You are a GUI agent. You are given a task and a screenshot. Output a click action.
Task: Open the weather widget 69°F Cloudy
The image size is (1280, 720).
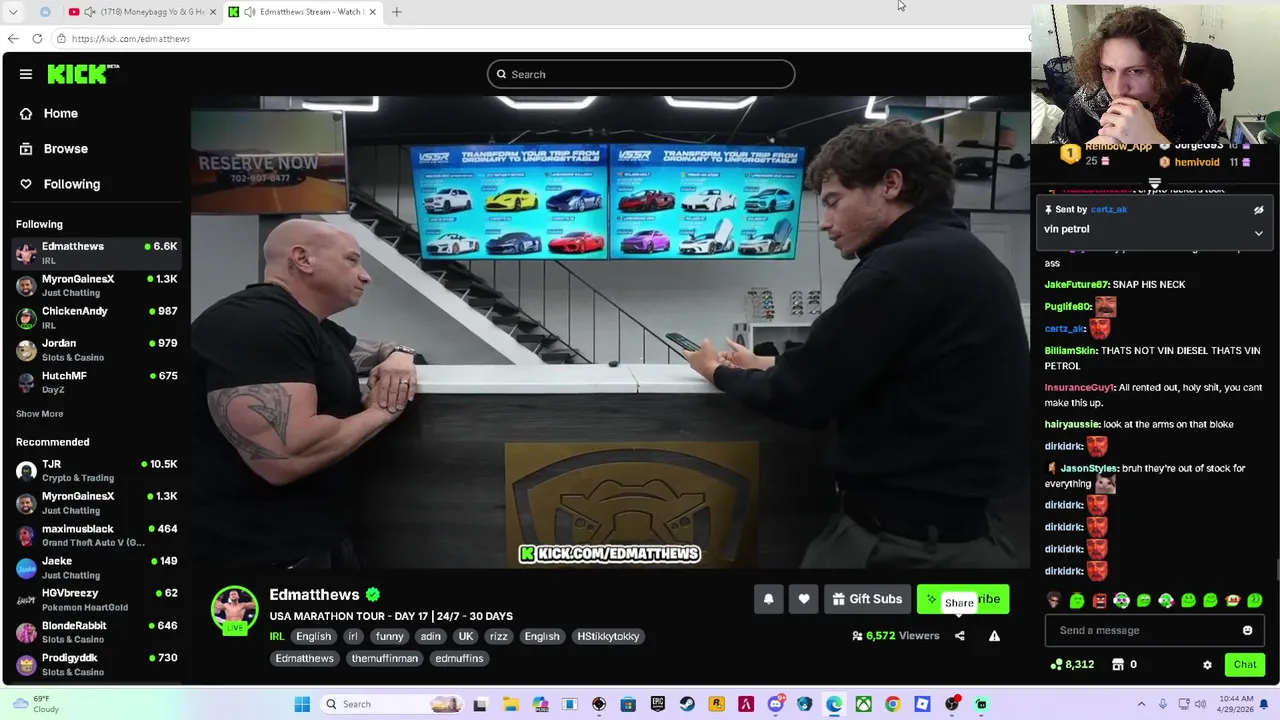pos(38,704)
